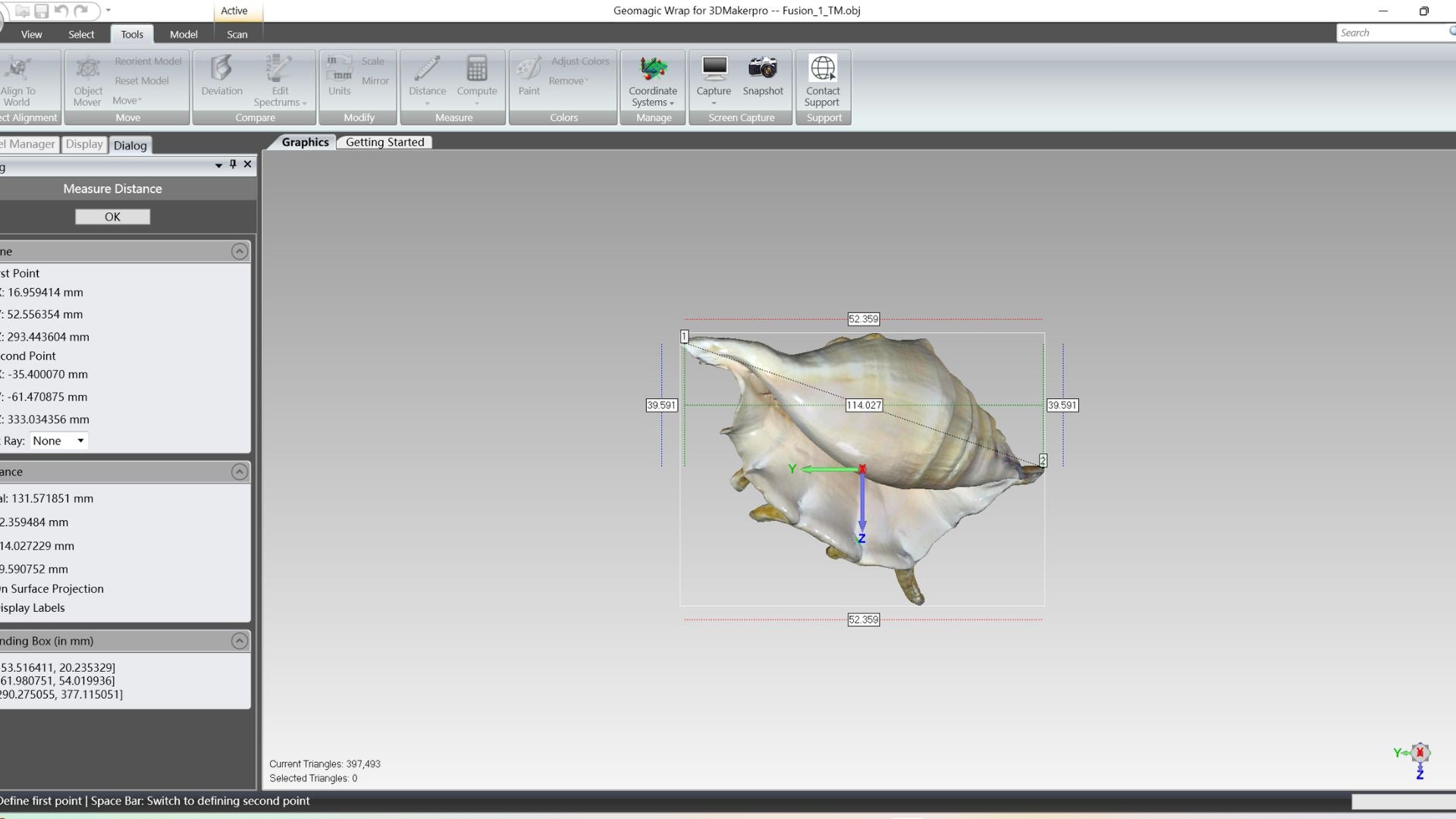The width and height of the screenshot is (1456, 819).
Task: Switch to the Display panel tab
Action: 83,145
